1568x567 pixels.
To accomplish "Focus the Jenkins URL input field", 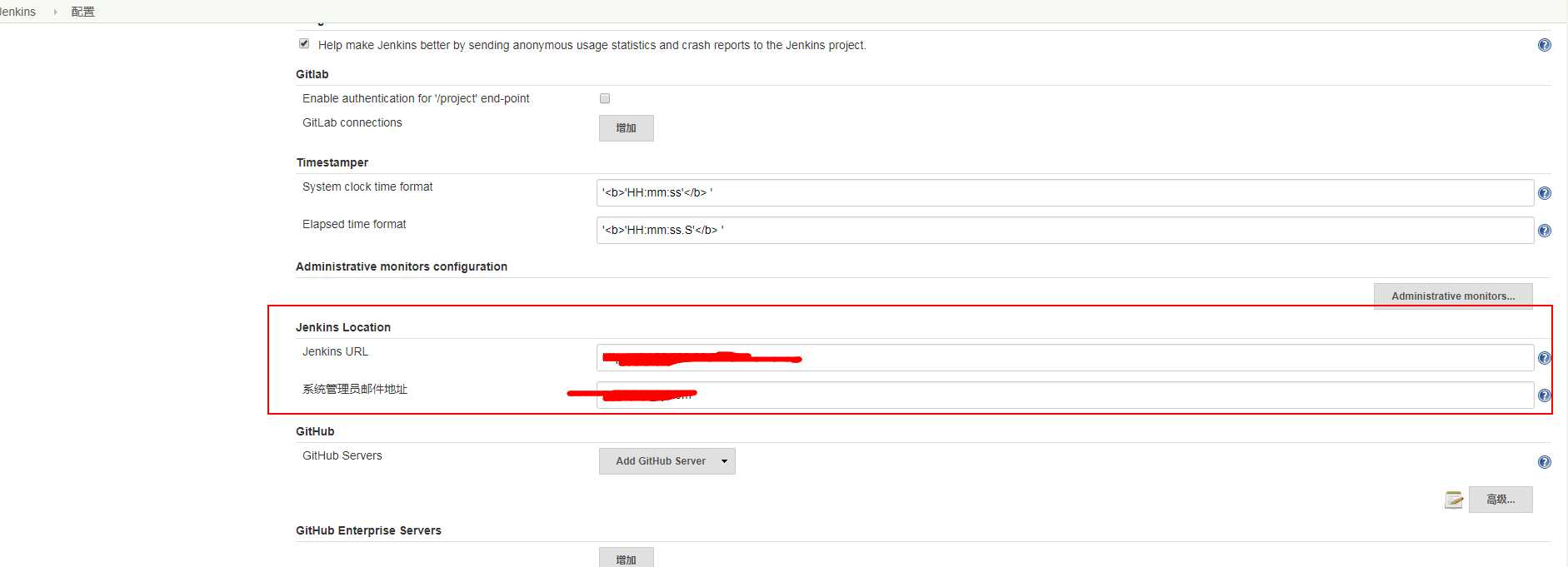I will click(1065, 358).
